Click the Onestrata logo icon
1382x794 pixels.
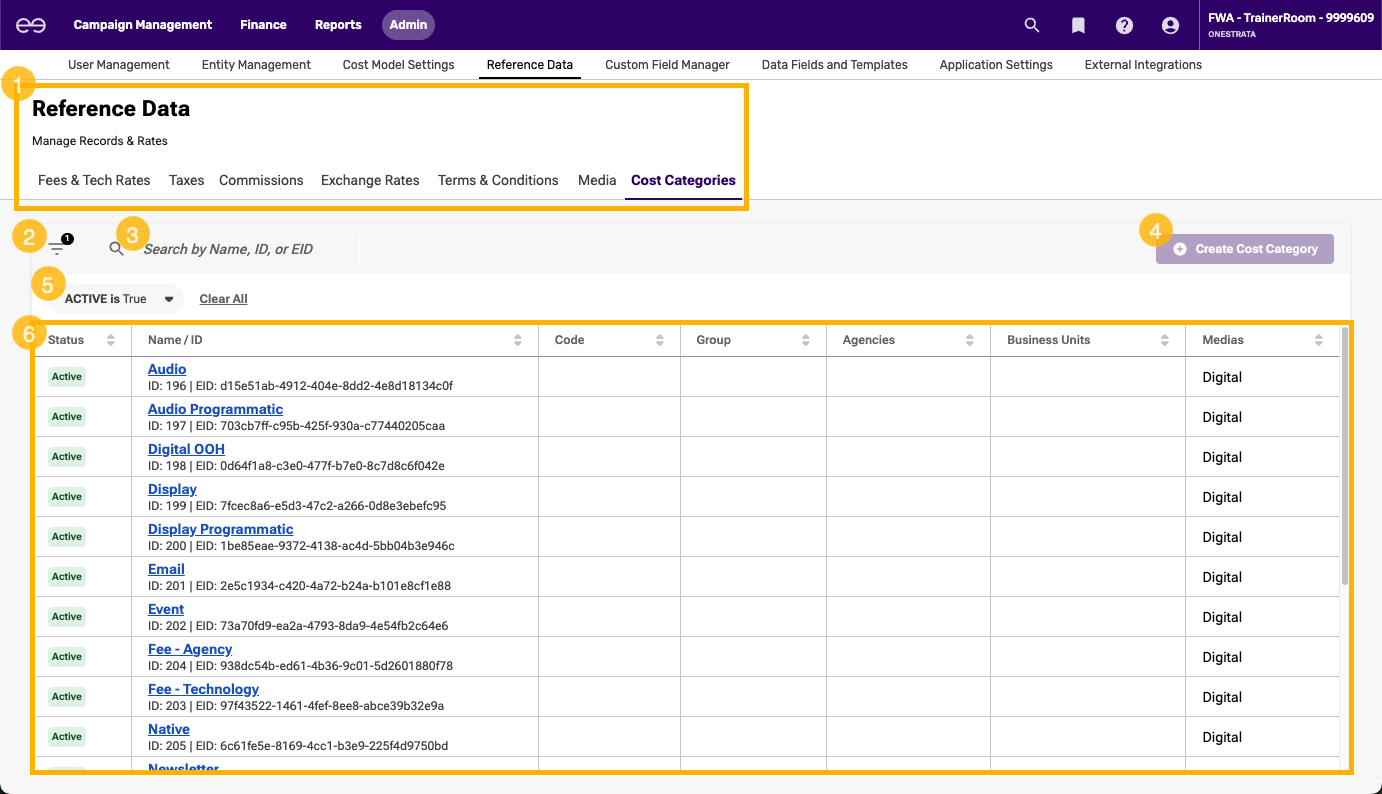(29, 25)
